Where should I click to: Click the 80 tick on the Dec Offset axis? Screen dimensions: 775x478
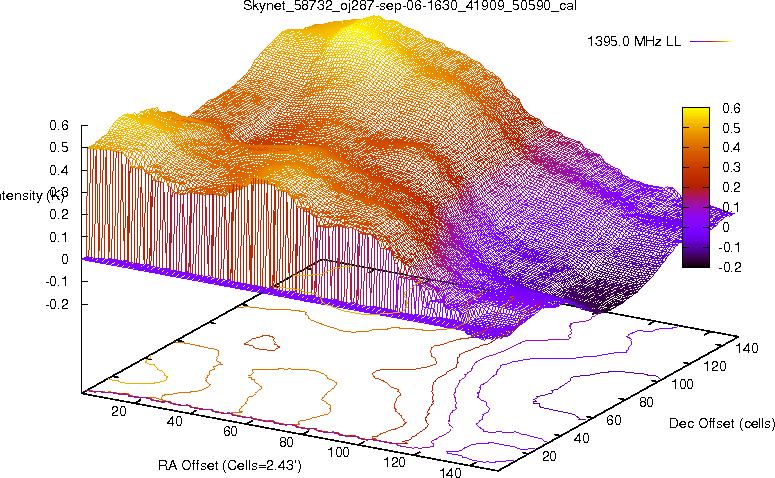(646, 402)
